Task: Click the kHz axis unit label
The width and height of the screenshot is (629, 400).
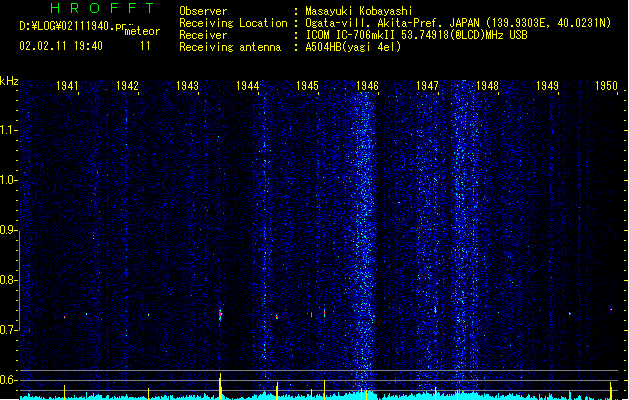Action: [x=9, y=81]
